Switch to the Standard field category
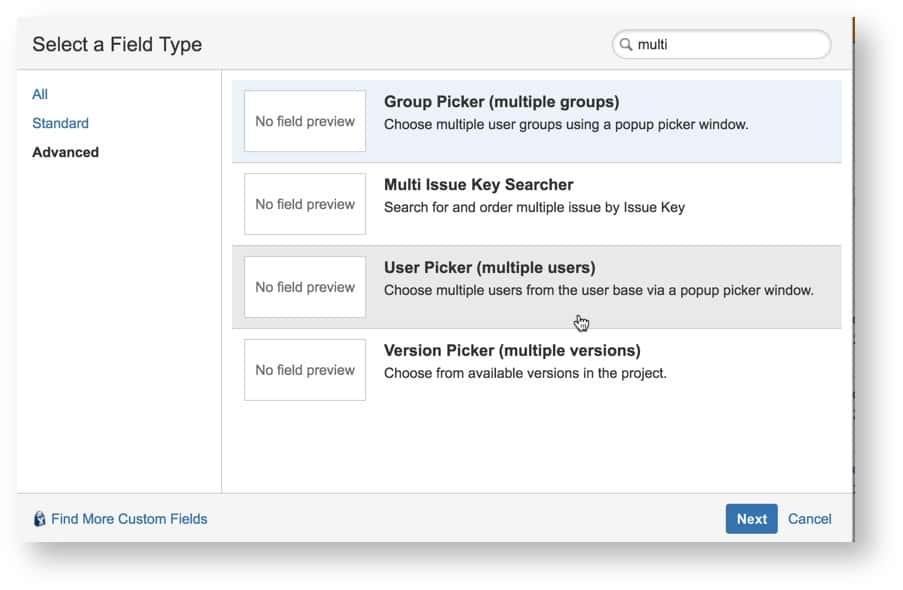 tap(60, 123)
